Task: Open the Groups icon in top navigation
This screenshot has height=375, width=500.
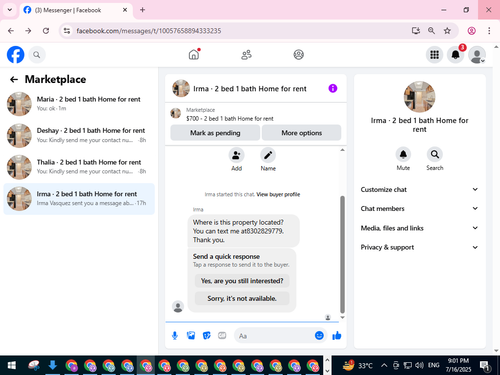Action: (298, 54)
